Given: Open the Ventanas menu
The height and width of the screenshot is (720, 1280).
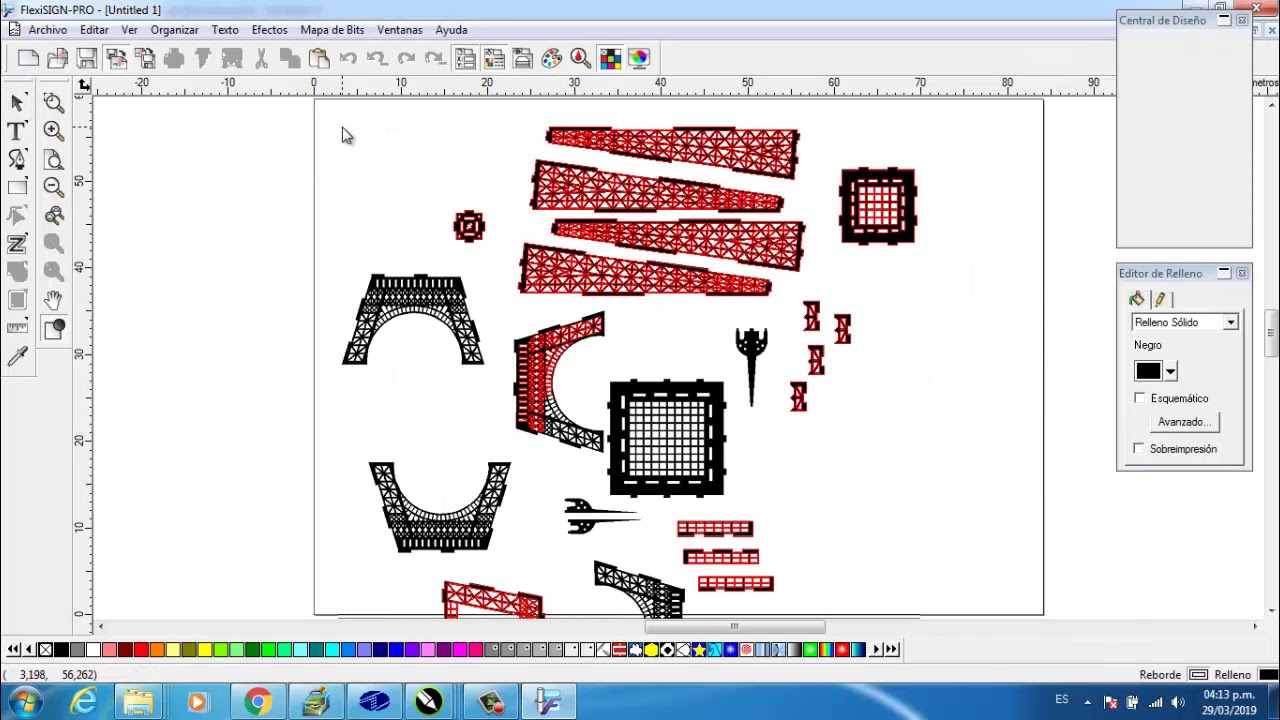Looking at the screenshot, I should 400,30.
